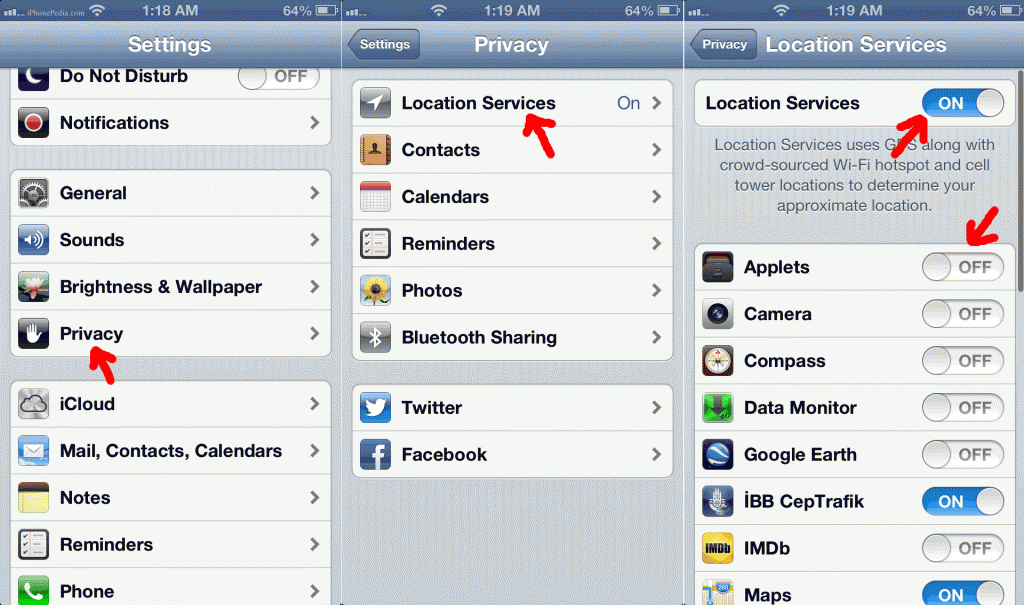Select the Compass app icon

tap(718, 361)
